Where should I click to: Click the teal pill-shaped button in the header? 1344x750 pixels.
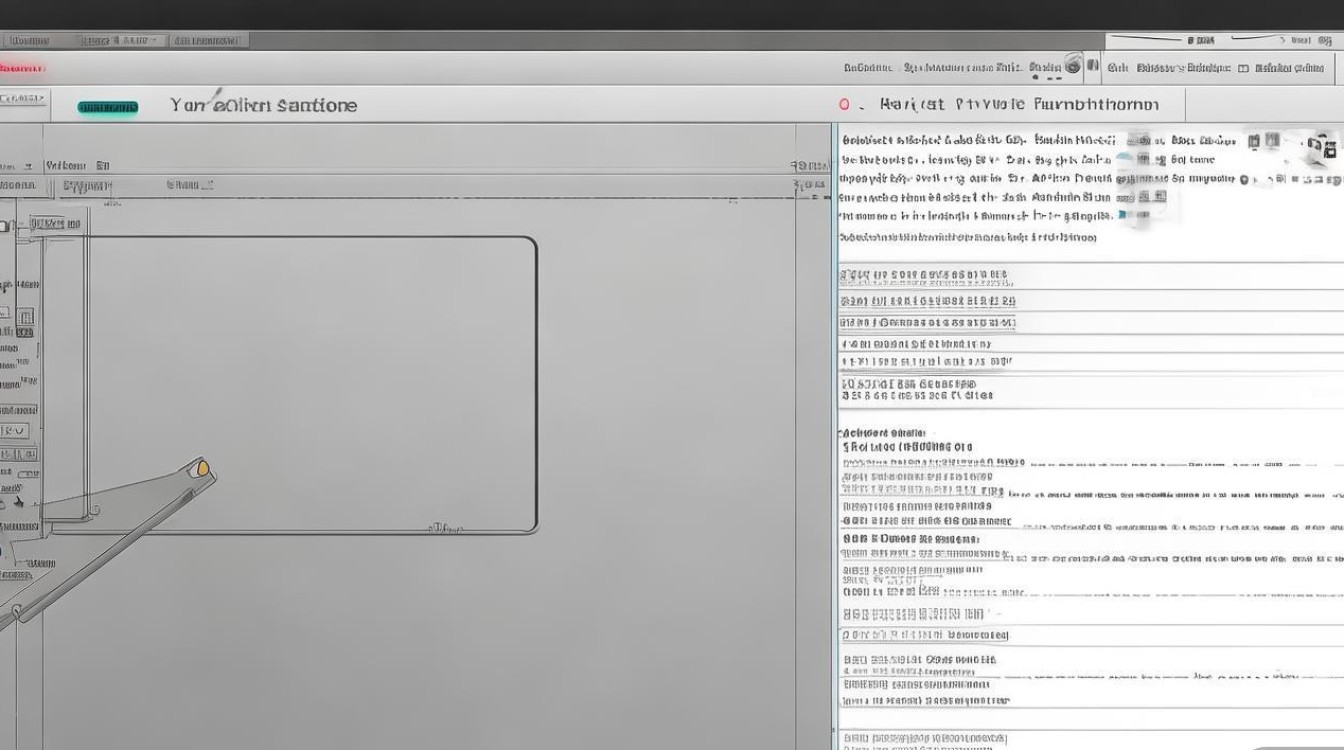pyautogui.click(x=108, y=107)
